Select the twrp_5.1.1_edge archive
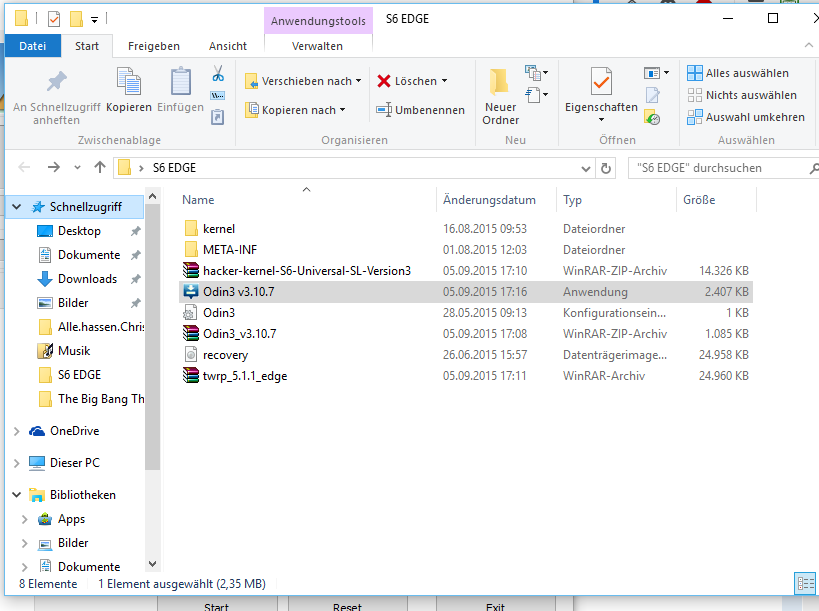Image resolution: width=819 pixels, height=611 pixels. click(x=465, y=376)
